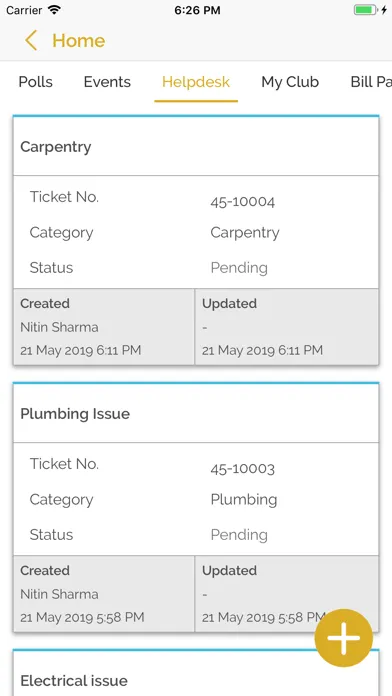Open the Electrical issue ticket
The width and height of the screenshot is (392, 696).
coord(196,675)
